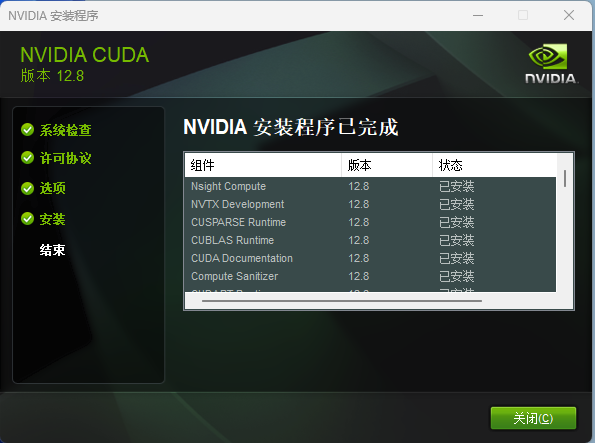Minimize the NVIDIA installer window

(478, 16)
